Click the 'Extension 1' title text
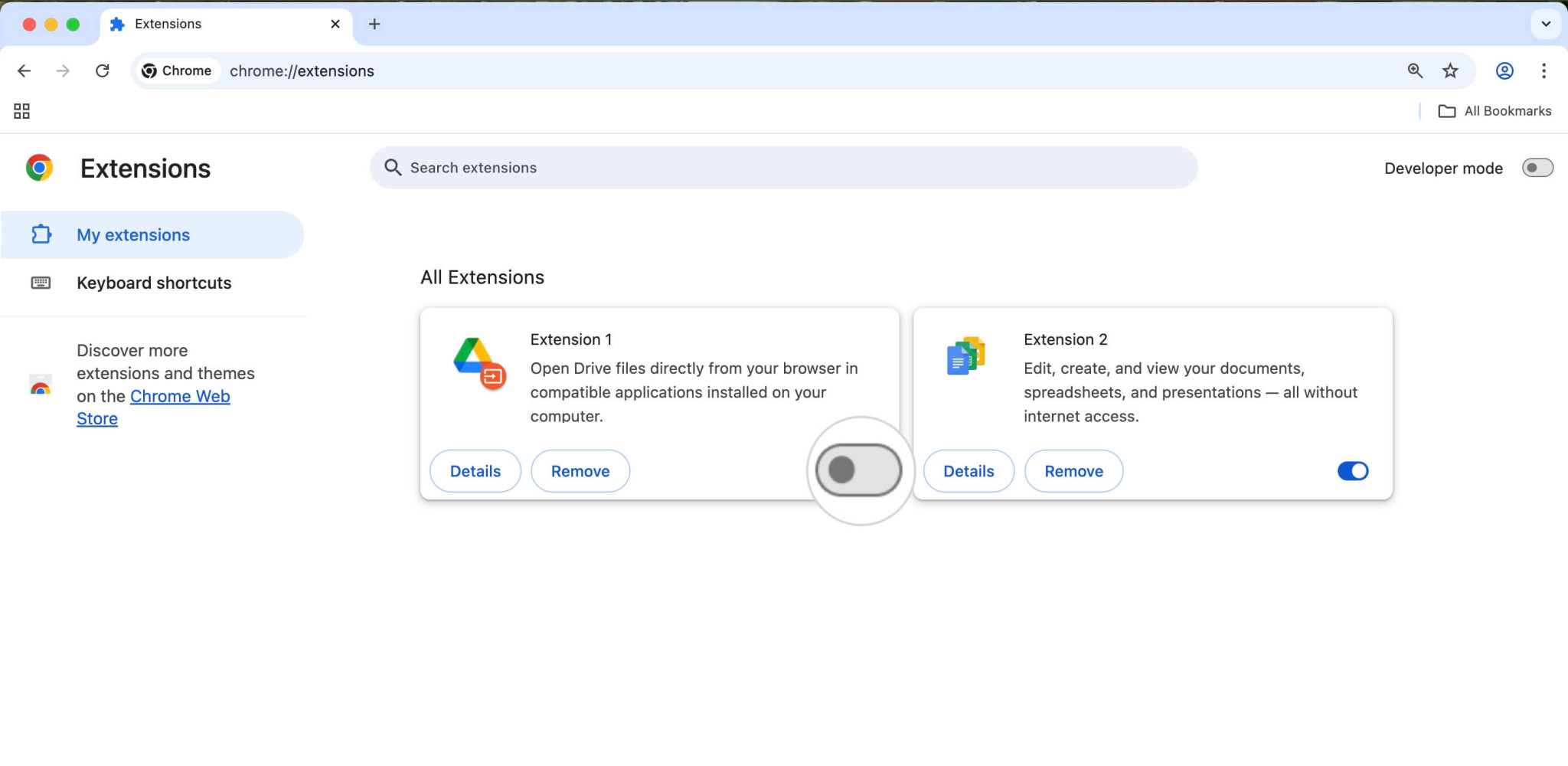The image size is (1568, 766). click(x=571, y=339)
